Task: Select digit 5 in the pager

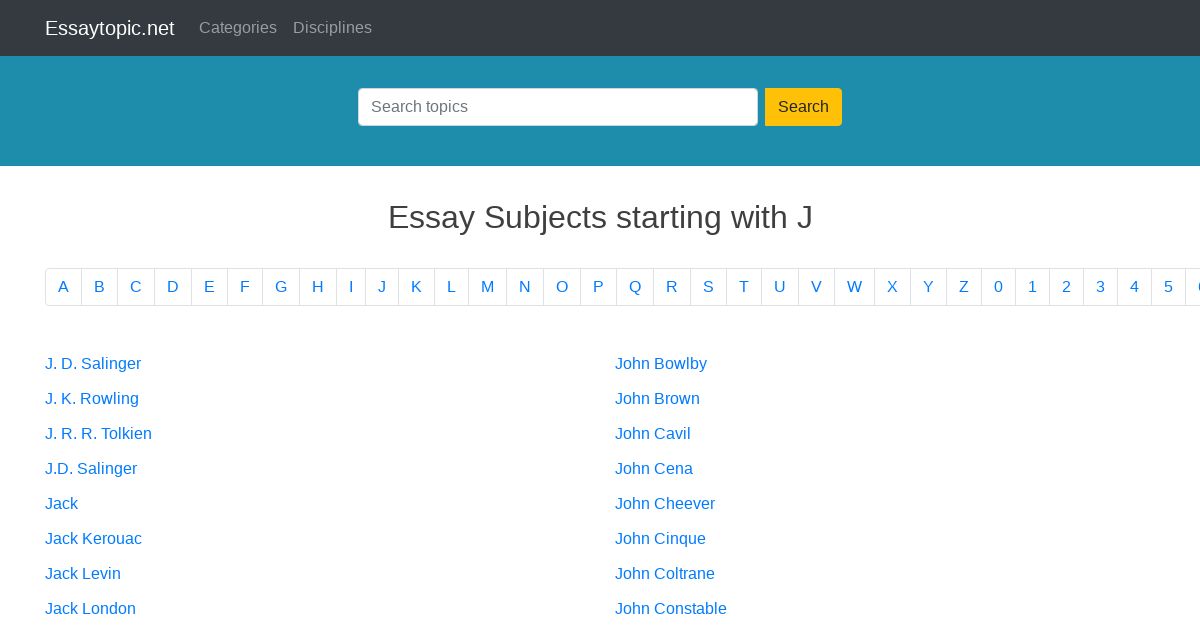Action: [1168, 287]
